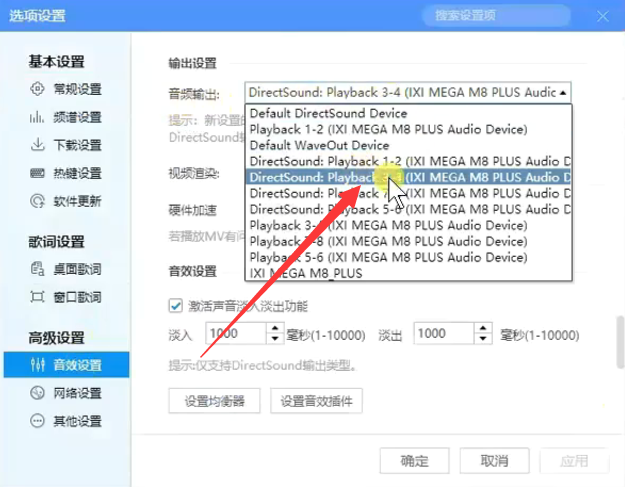This screenshot has width=625, height=487.
Task: Collapse the 音频输出 combo box arrow
Action: point(563,93)
